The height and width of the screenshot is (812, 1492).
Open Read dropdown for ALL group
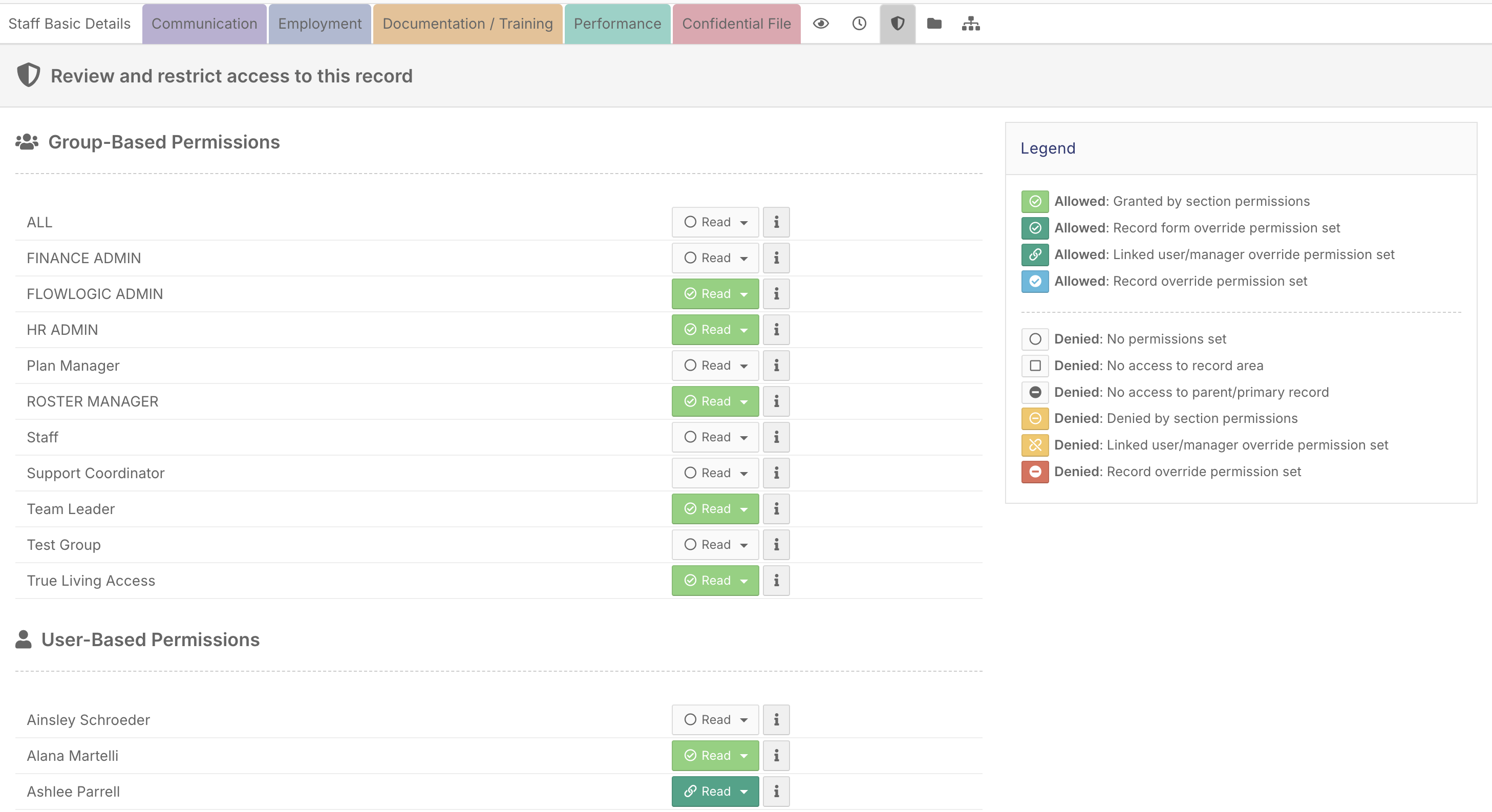tap(715, 222)
